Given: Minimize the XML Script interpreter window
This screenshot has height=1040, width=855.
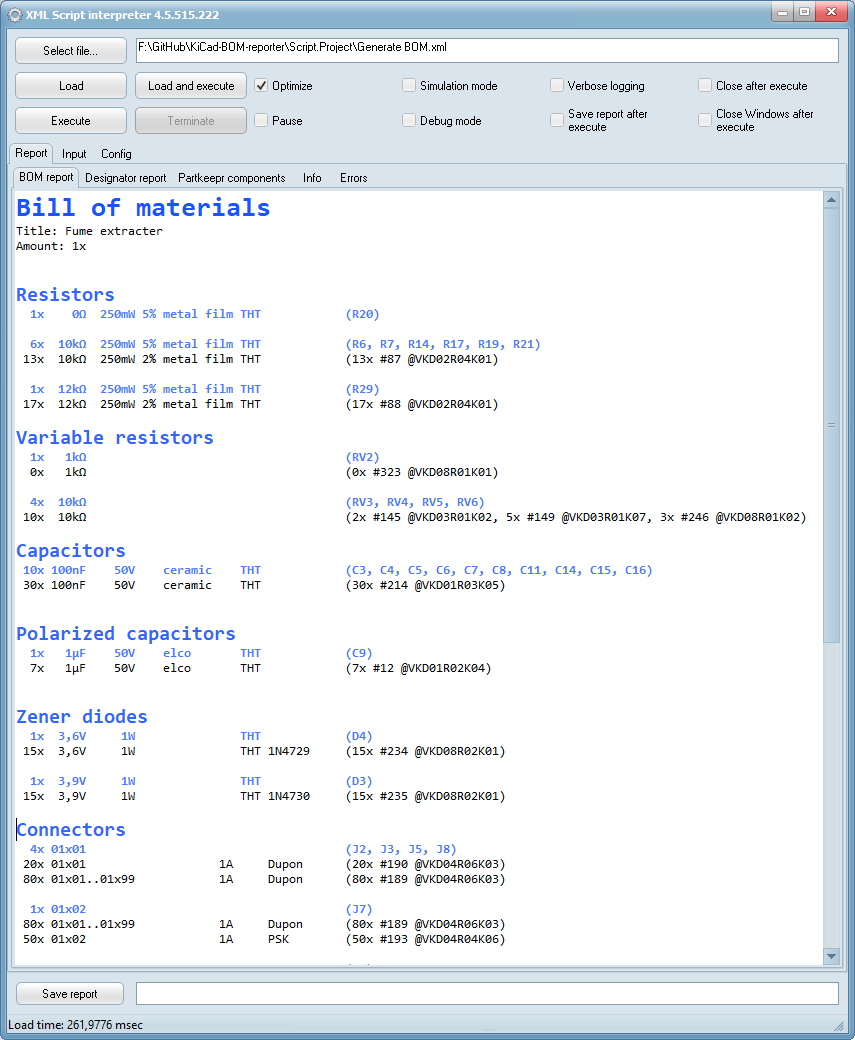Looking at the screenshot, I should pyautogui.click(x=783, y=12).
